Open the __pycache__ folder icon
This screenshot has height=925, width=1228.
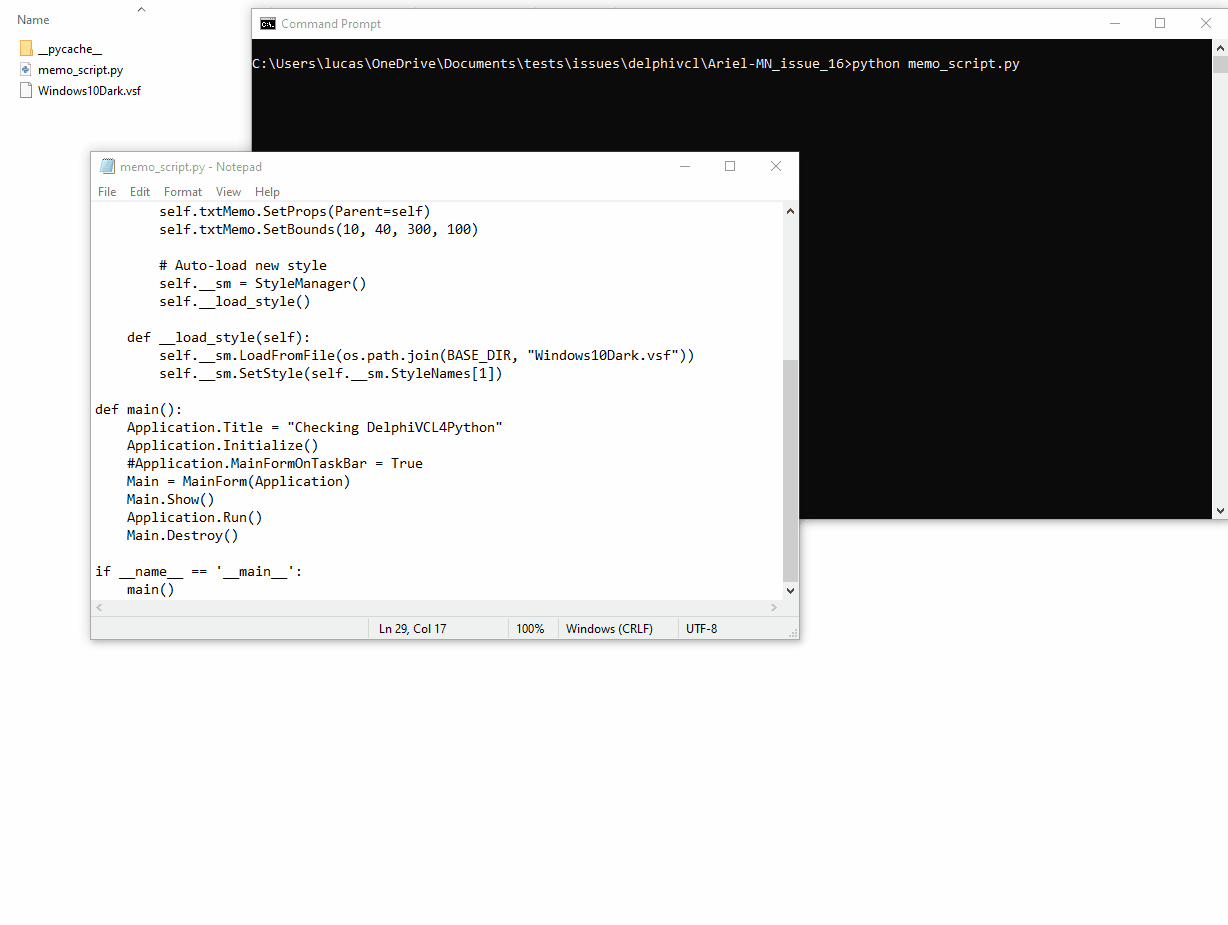click(24, 47)
